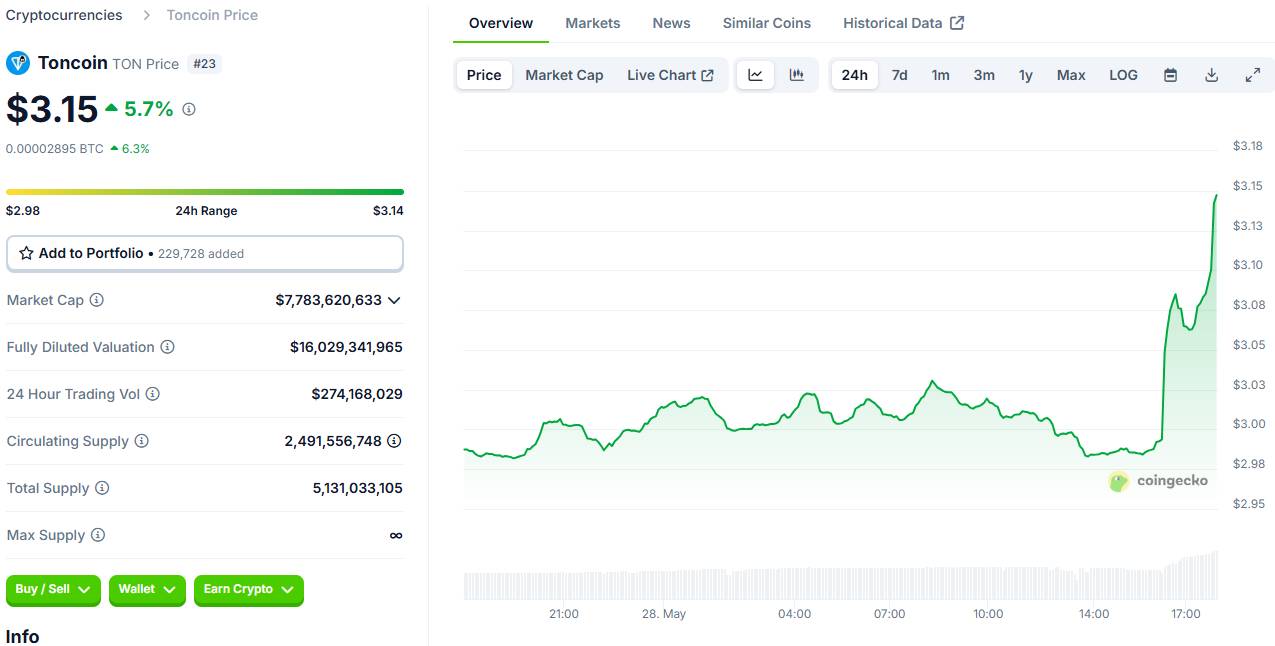Download chart data icon
The width and height of the screenshot is (1275, 646).
1211,75
